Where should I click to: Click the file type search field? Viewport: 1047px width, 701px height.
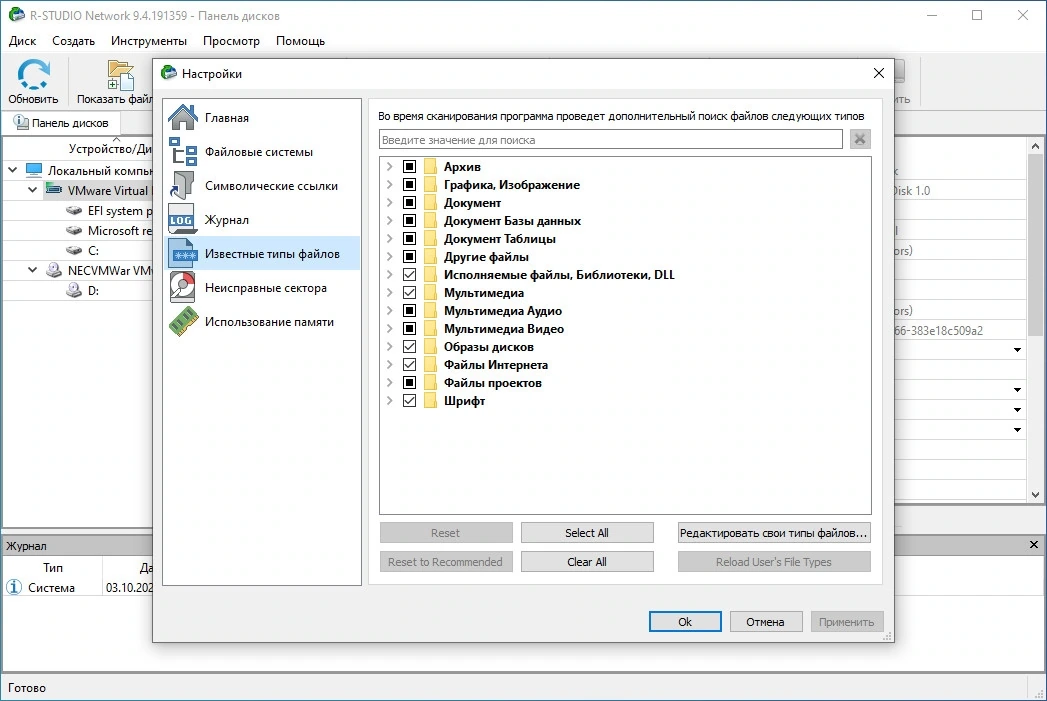(x=610, y=140)
